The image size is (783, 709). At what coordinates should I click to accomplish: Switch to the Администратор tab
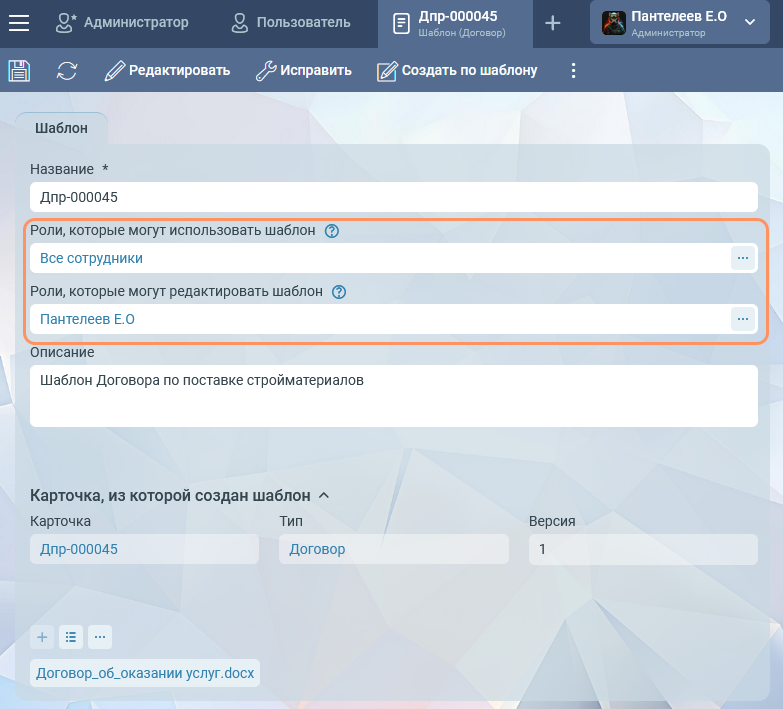[122, 22]
